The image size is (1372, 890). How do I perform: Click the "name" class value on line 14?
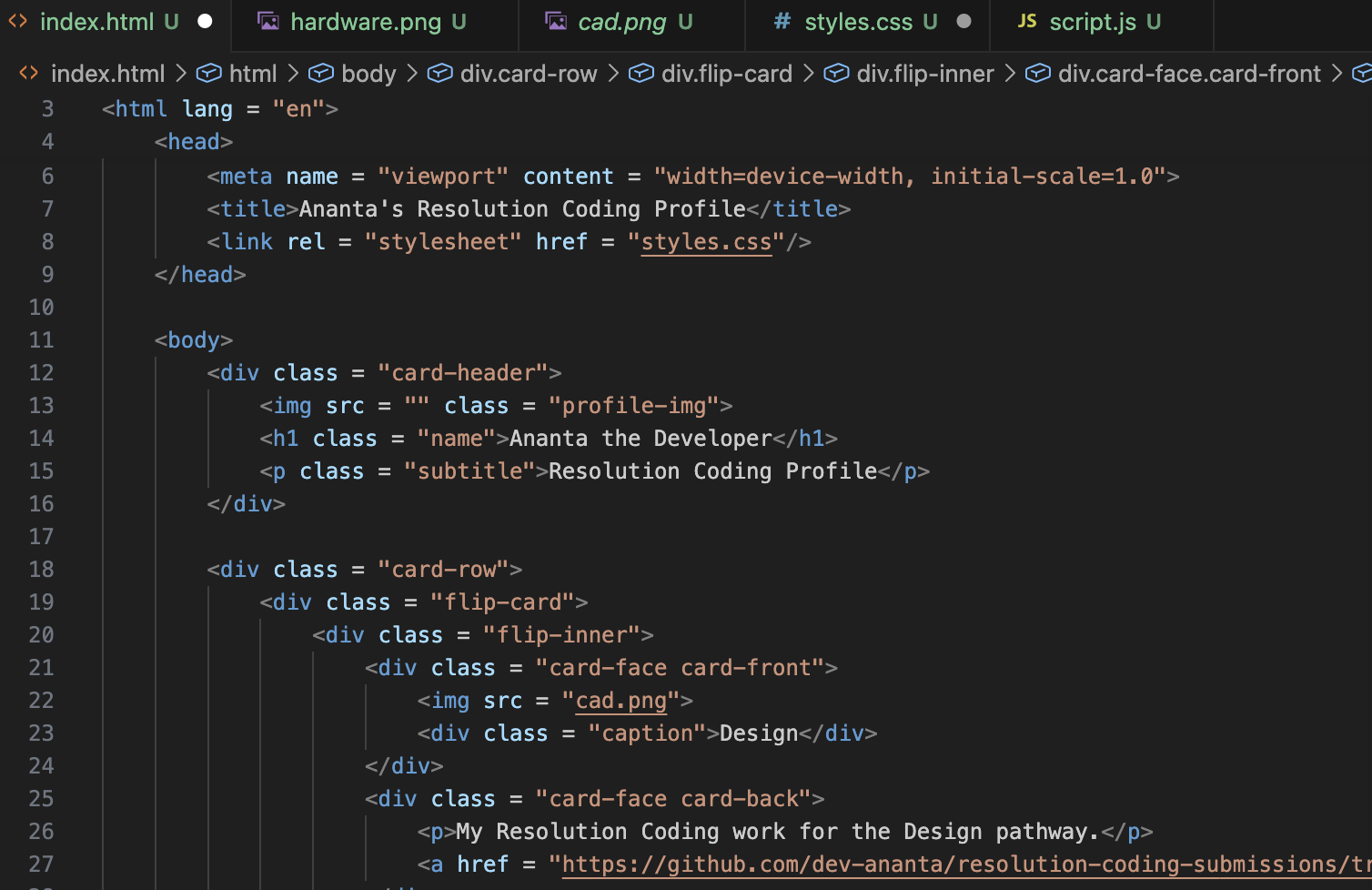click(457, 439)
